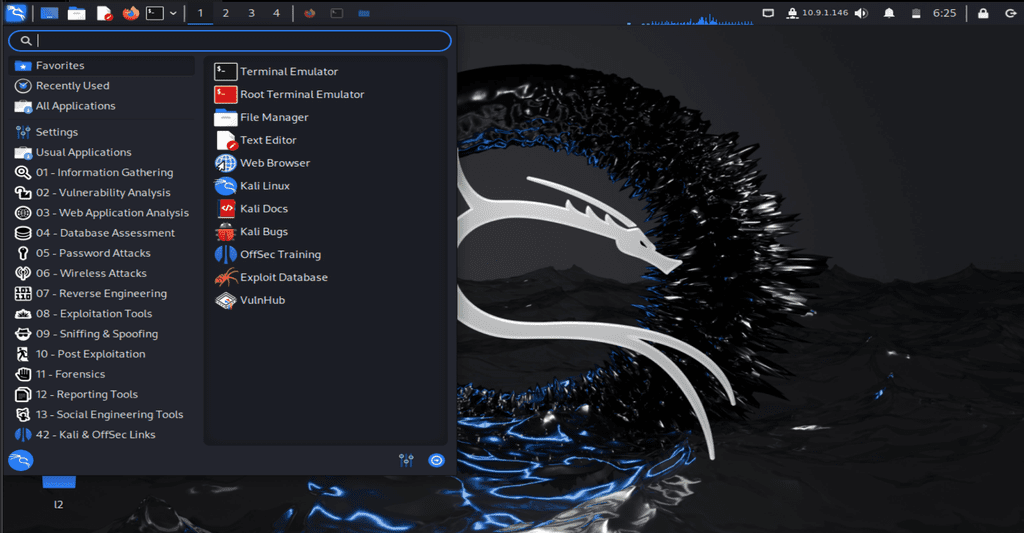Open 04 - Database Assessment category
1024x533 pixels.
103,233
